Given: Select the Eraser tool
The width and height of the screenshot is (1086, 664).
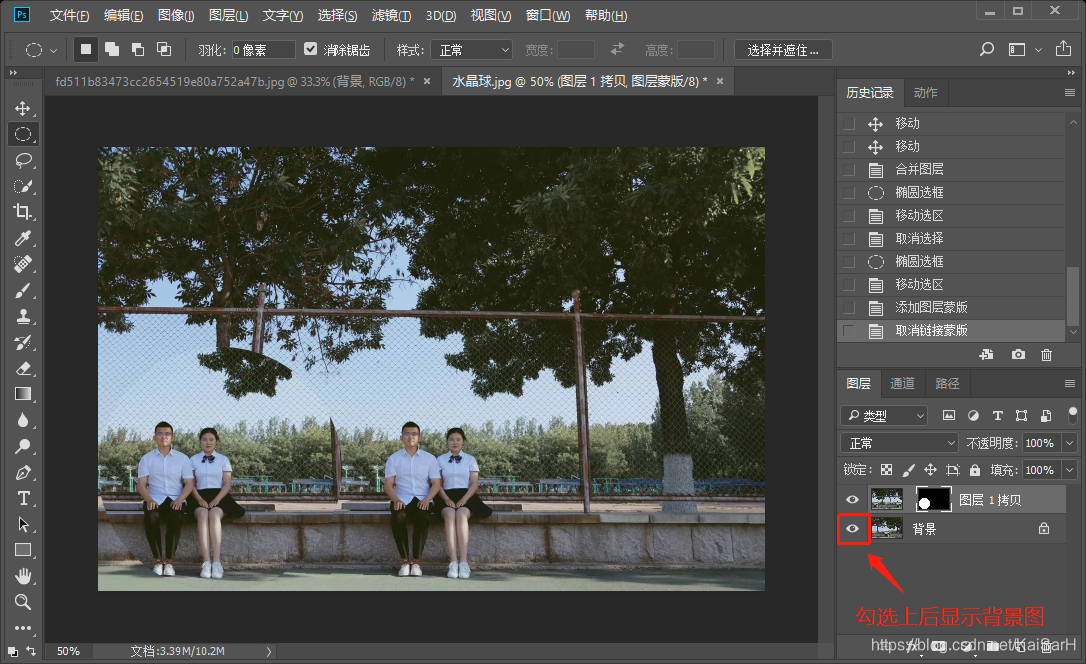Looking at the screenshot, I should (x=23, y=368).
